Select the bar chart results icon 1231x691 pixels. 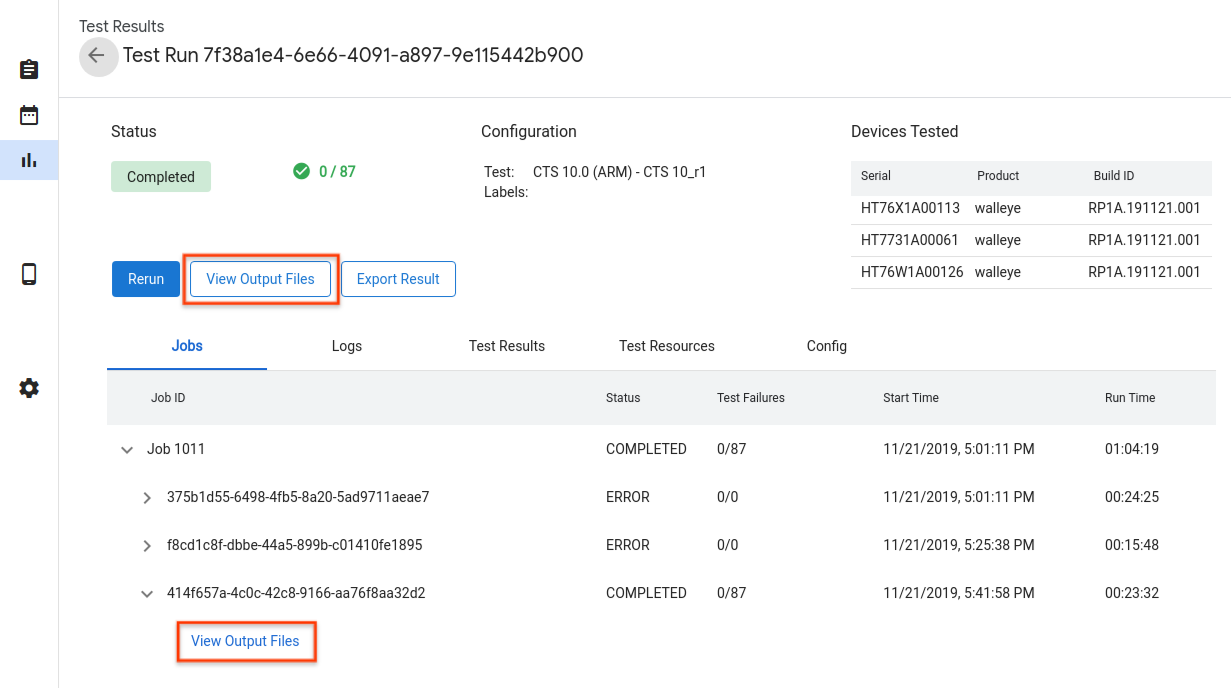(29, 159)
